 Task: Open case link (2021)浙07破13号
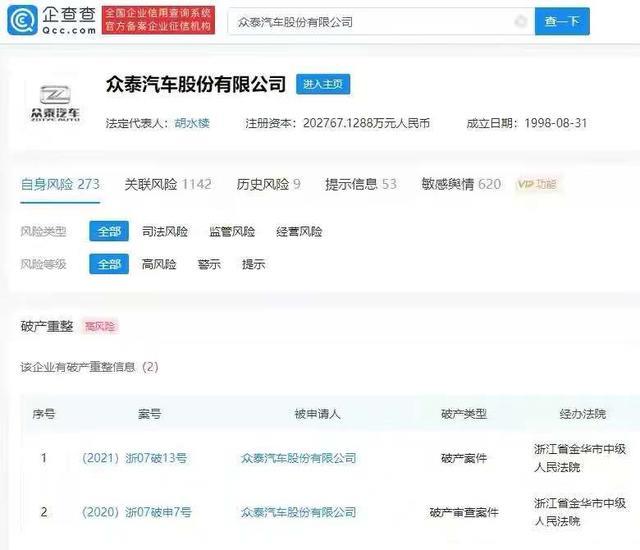[x=134, y=458]
